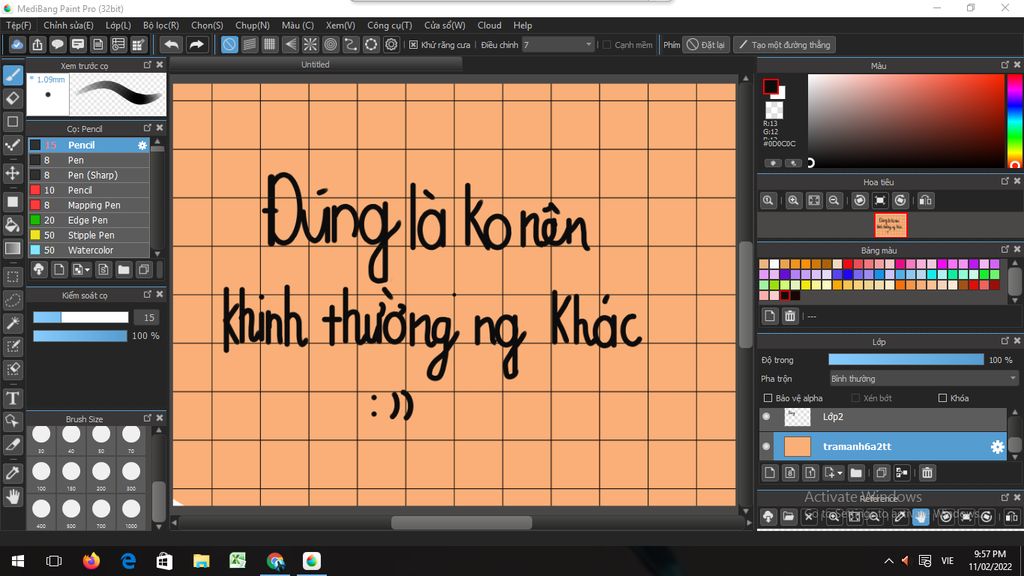Zoom in on the navigator panel
The height and width of the screenshot is (576, 1024).
(x=793, y=200)
